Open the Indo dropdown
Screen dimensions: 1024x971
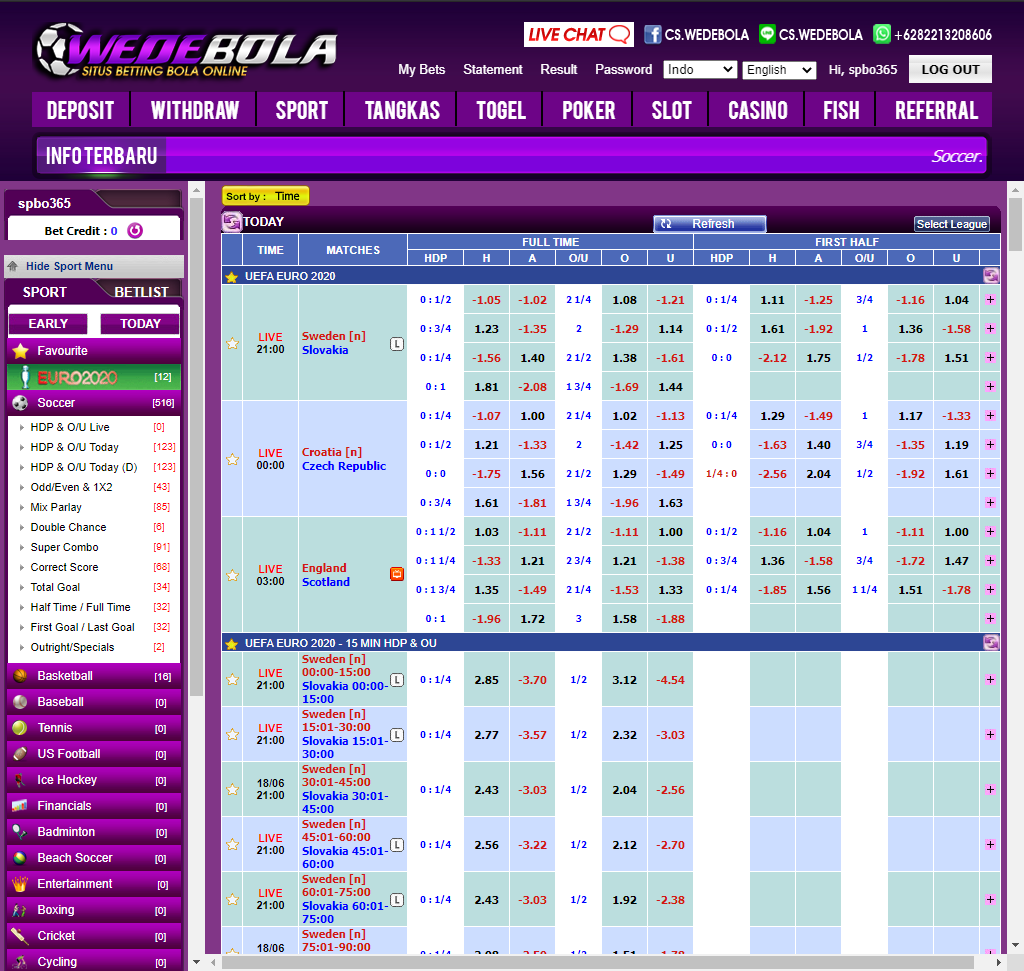click(x=700, y=70)
